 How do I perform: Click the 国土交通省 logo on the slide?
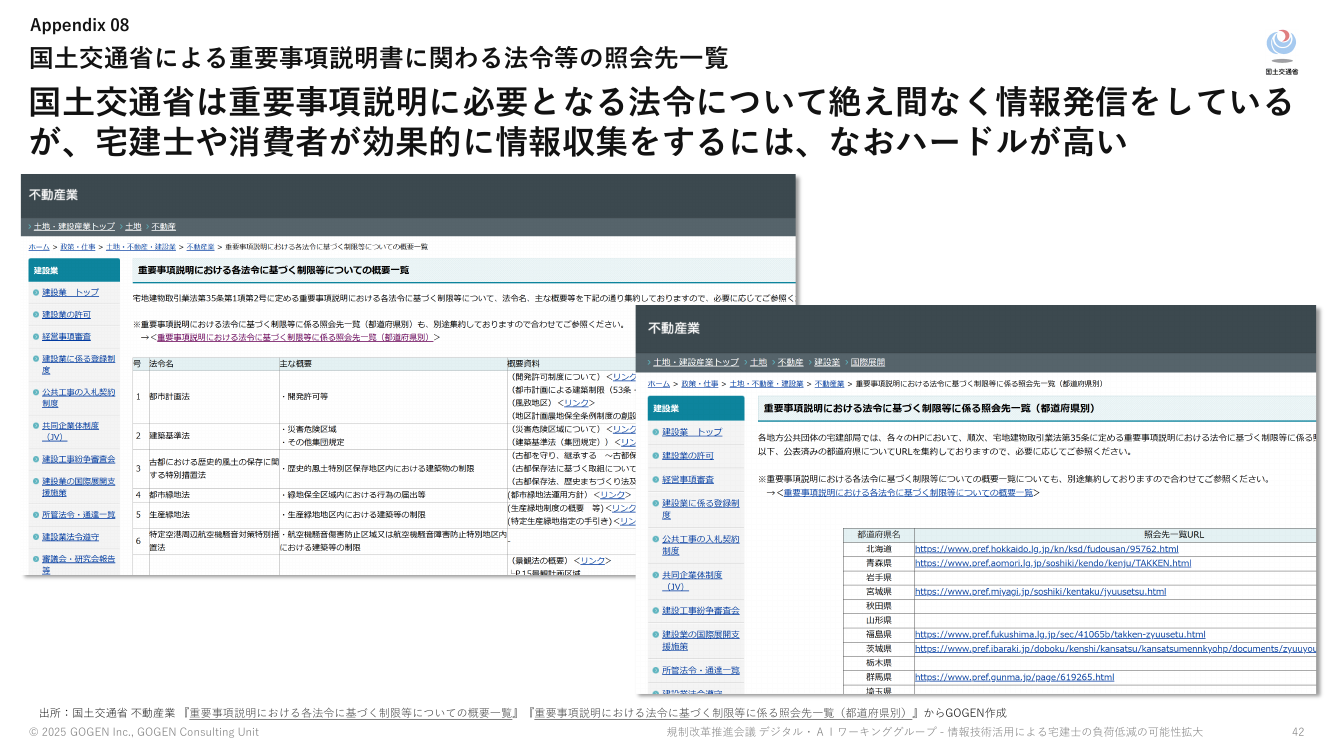(x=1282, y=52)
